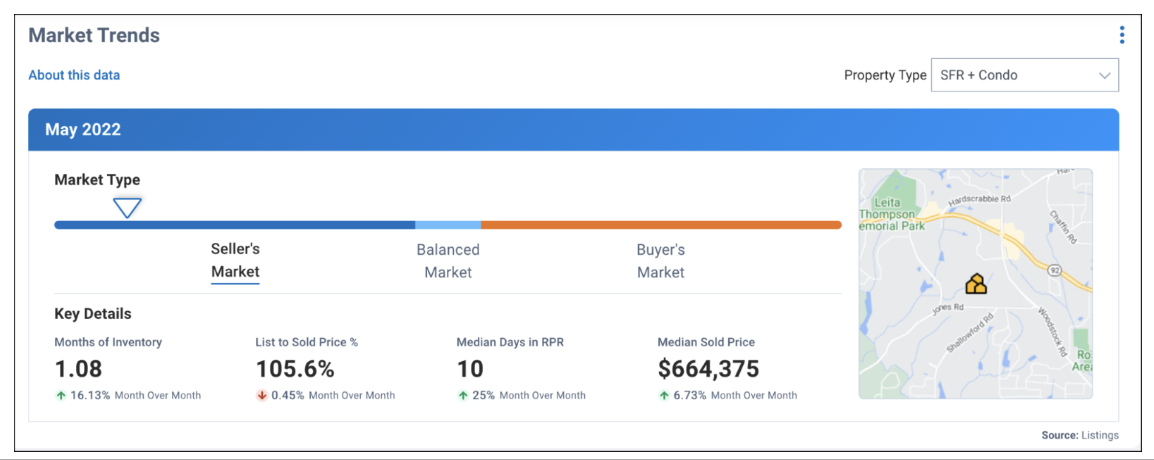The height and width of the screenshot is (460, 1154).
Task: Click the 105.6% list to sold value
Action: click(x=295, y=369)
